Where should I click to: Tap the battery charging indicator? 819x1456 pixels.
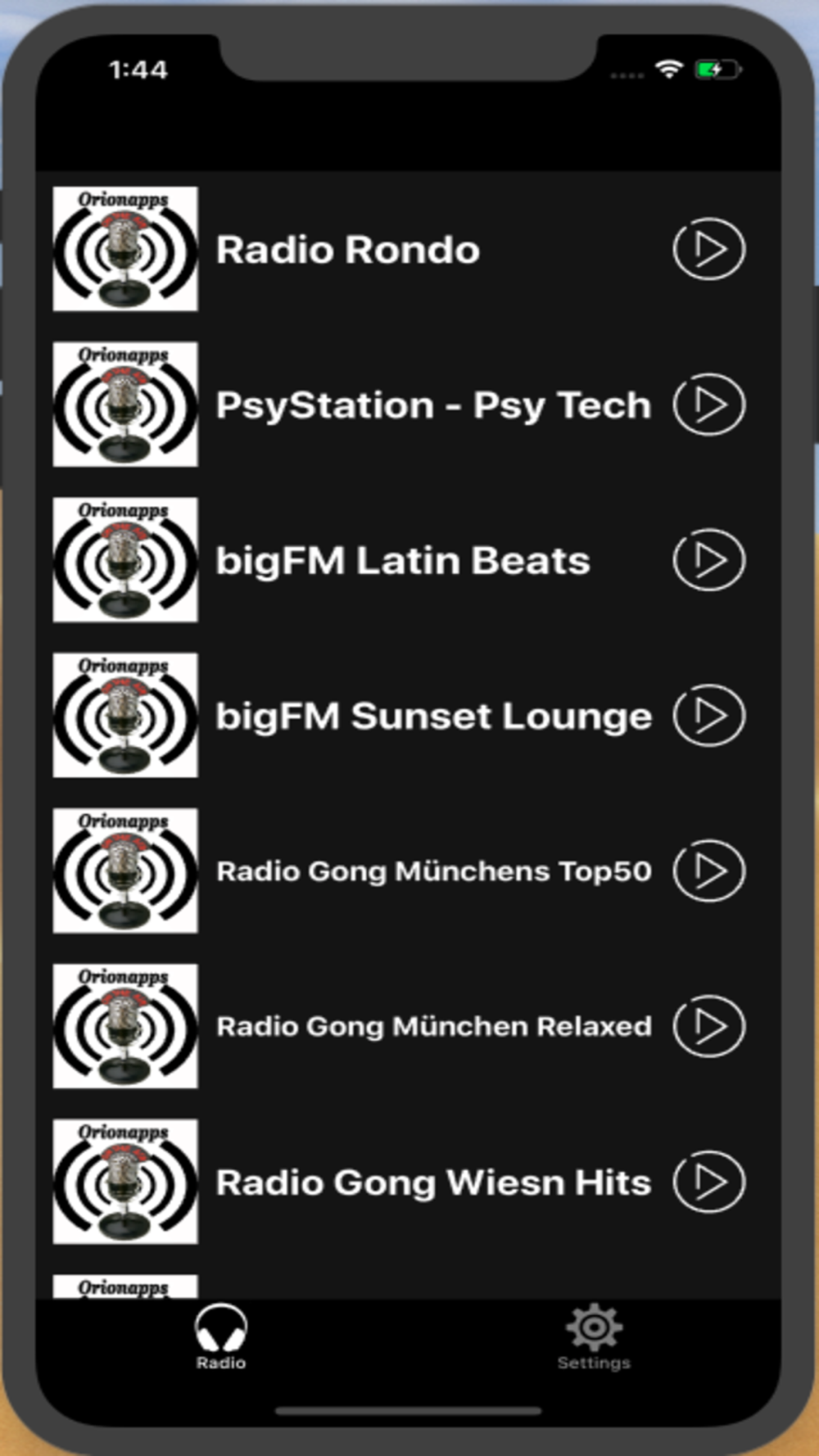click(717, 70)
